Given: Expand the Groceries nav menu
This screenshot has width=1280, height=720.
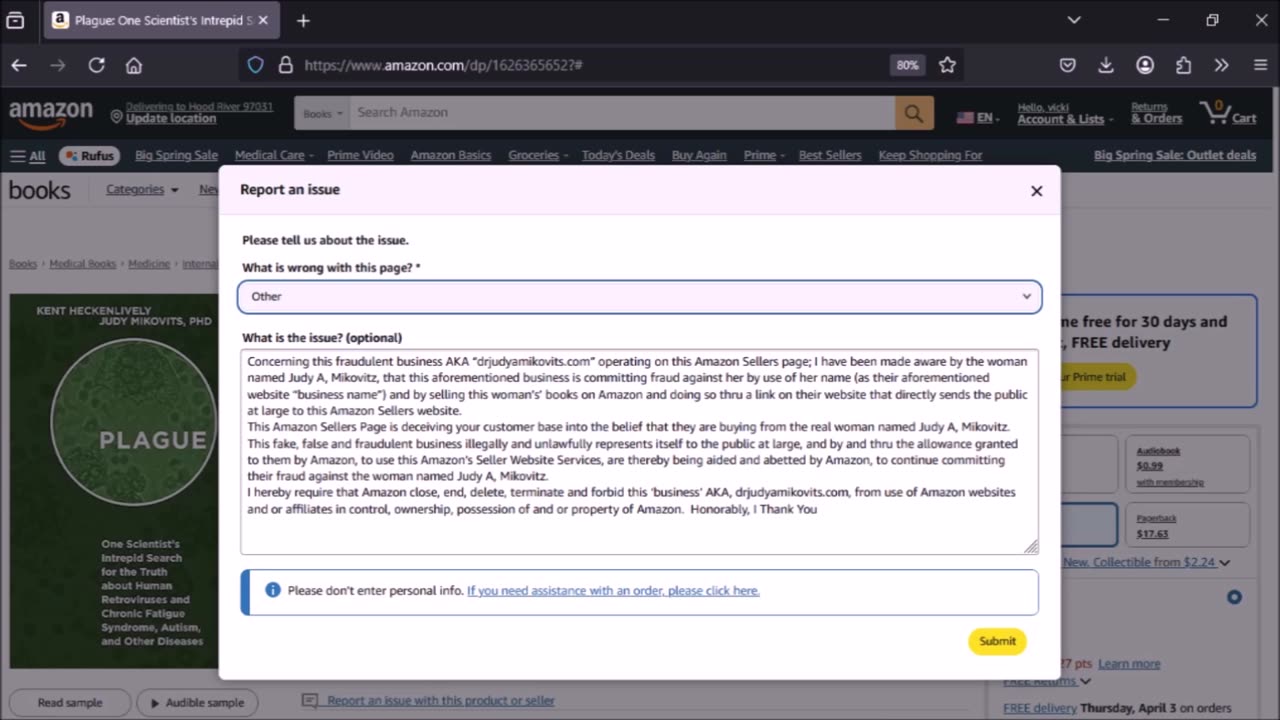Looking at the screenshot, I should (538, 155).
